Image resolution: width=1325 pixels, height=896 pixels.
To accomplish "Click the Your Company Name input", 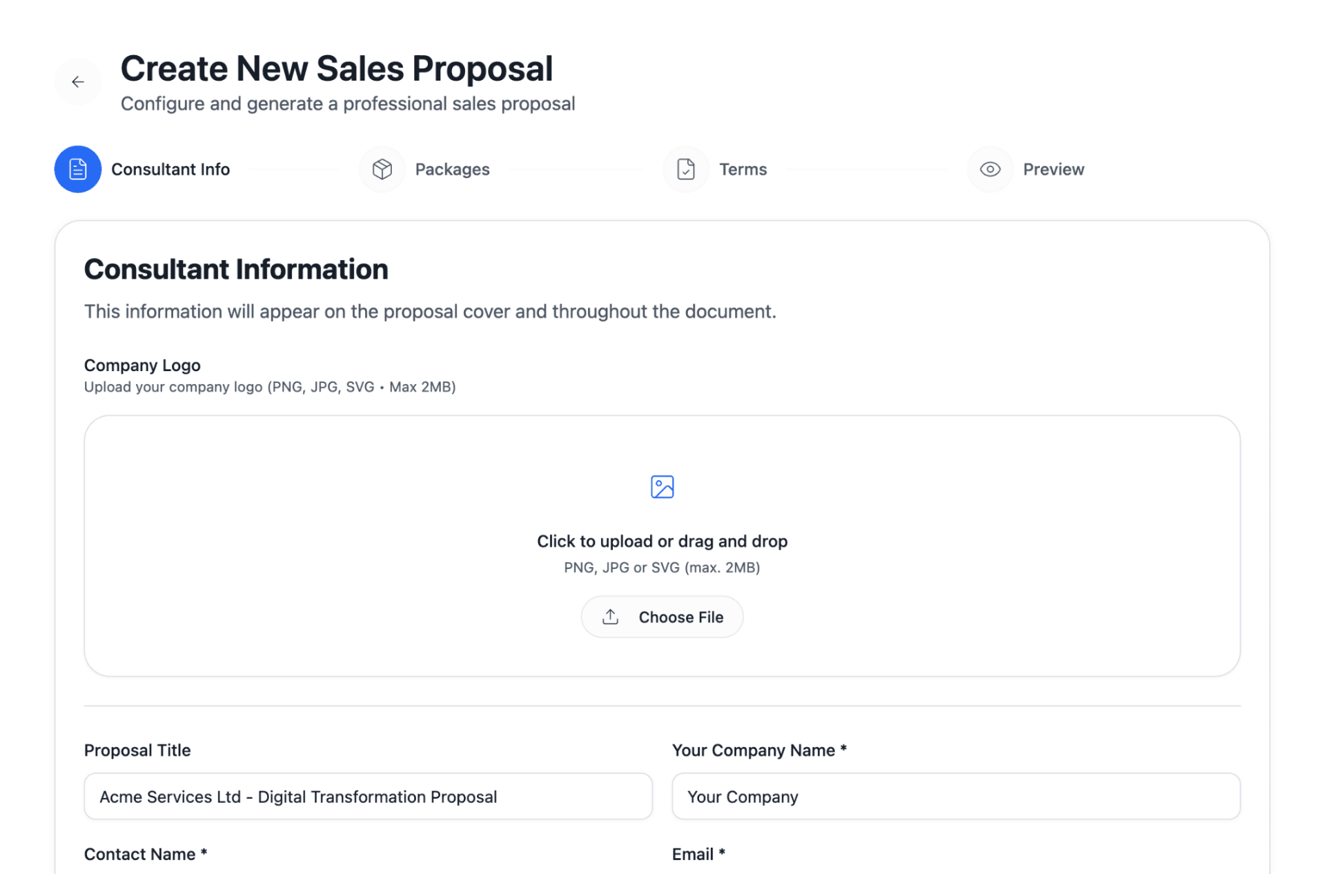I will coord(956,796).
